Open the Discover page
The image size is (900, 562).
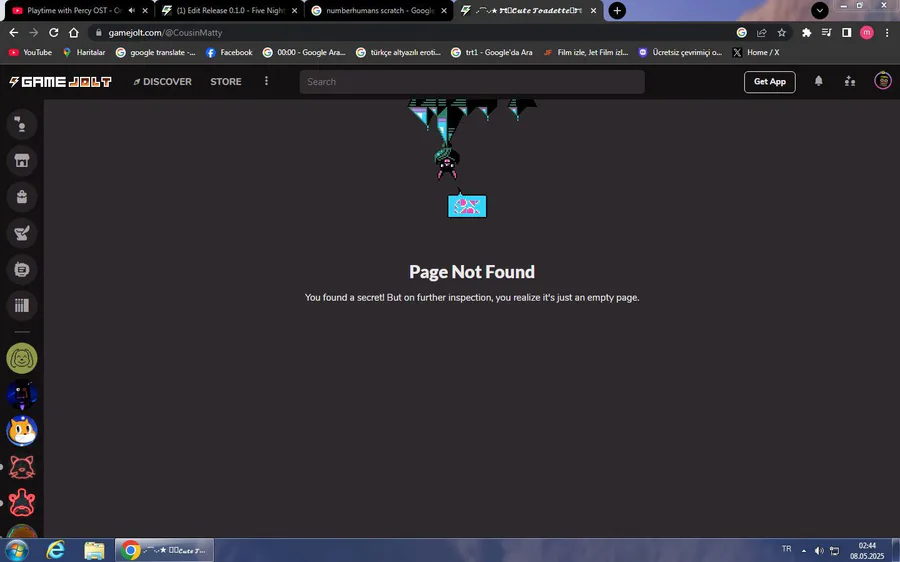coord(162,82)
